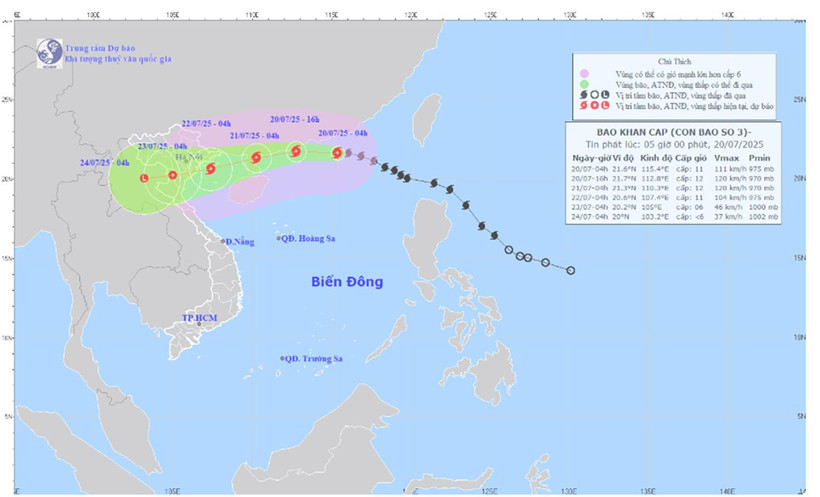Image resolution: width=820 pixels, height=497 pixels.
Task: Click the red circle marker at 23/07/25 - 04h
Action: click(172, 175)
